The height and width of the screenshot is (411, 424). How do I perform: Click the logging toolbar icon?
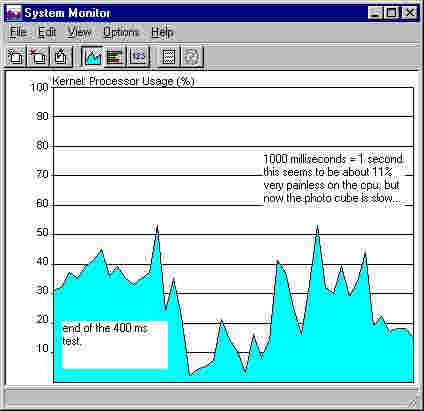169,56
